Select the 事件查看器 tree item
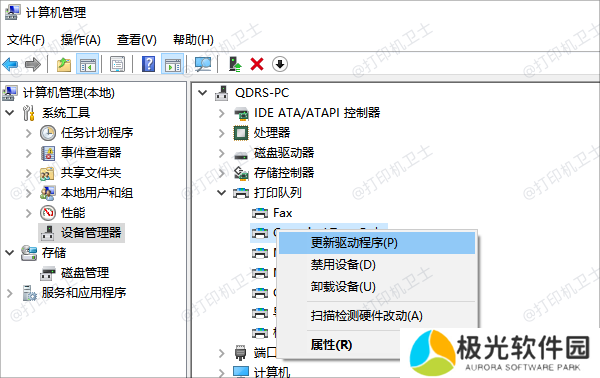This screenshot has width=600, height=378. pos(91,153)
